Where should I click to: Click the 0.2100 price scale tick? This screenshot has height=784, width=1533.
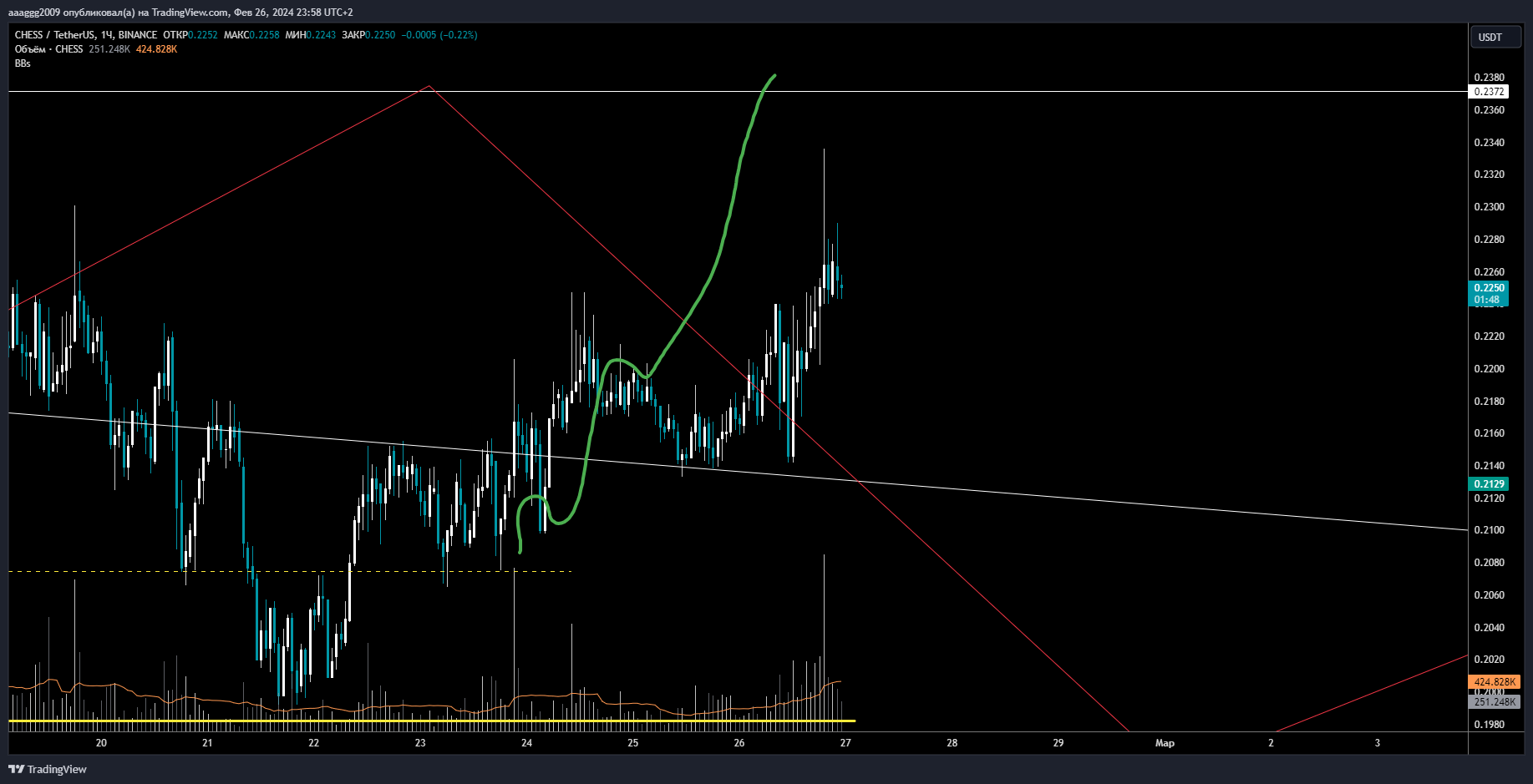coord(1489,530)
